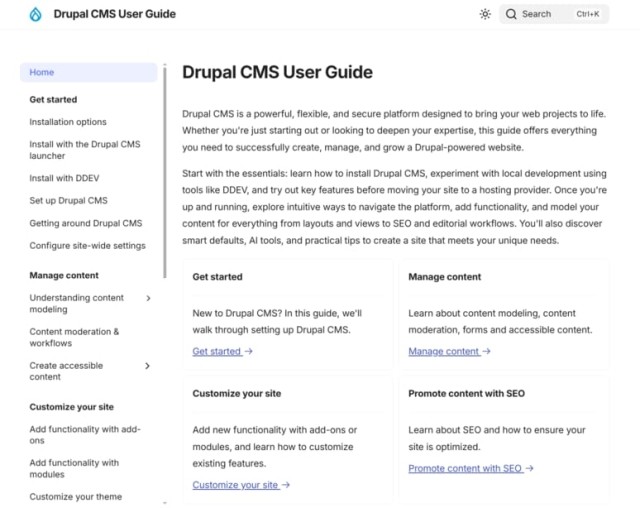Select Home in the sidebar
Screen dimensions: 640x508
pos(89,72)
